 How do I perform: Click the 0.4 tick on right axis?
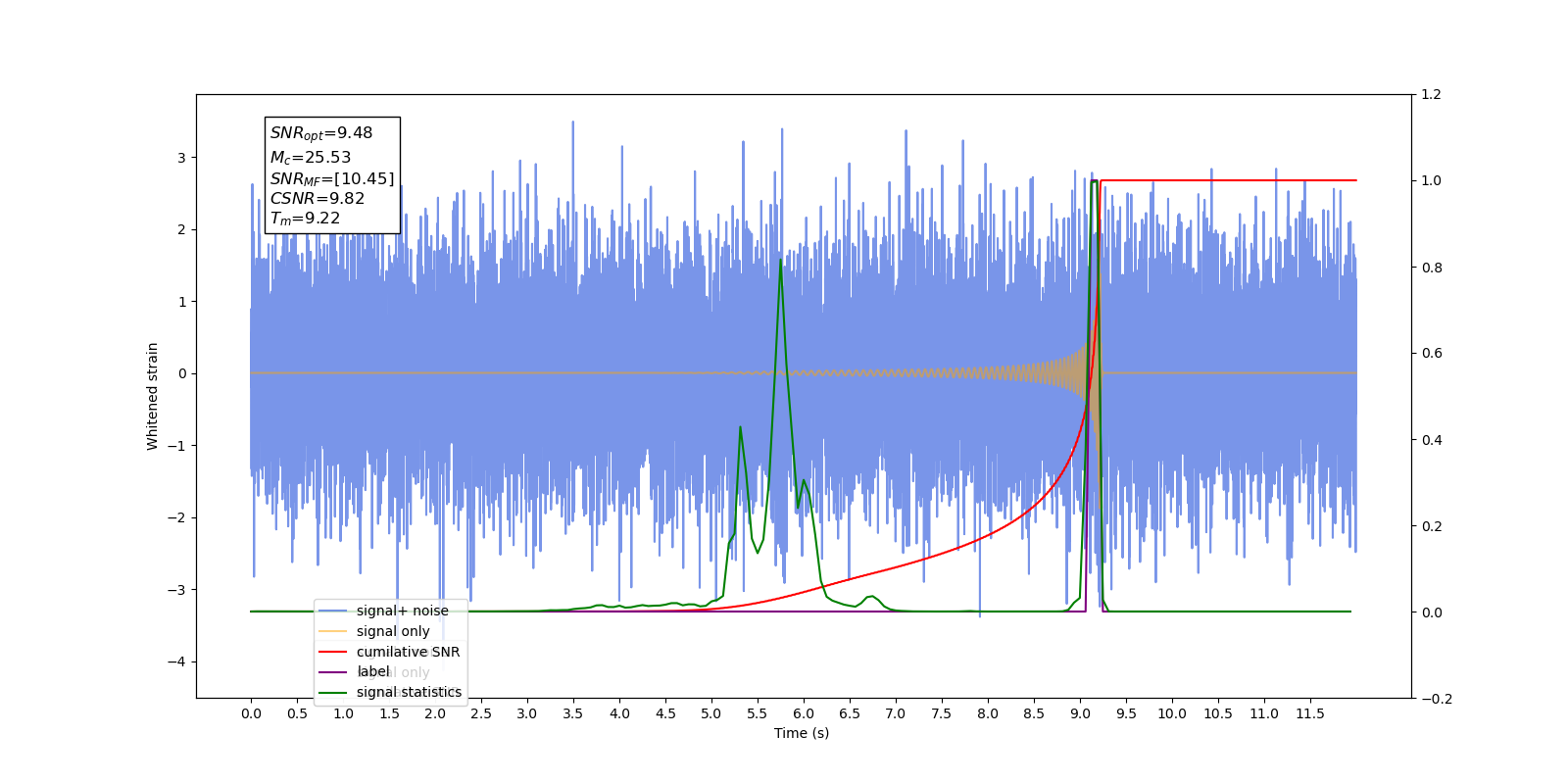pos(1432,440)
